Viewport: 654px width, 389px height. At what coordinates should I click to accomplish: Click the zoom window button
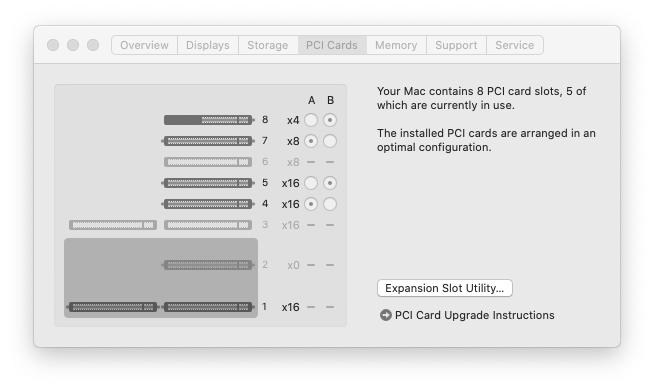point(93,45)
